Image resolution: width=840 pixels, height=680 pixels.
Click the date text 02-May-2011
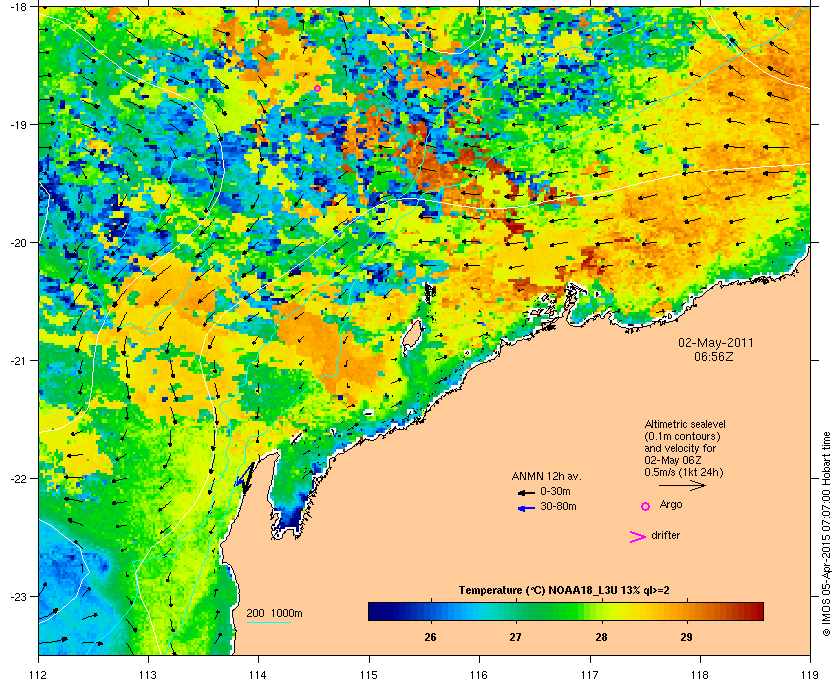point(716,343)
